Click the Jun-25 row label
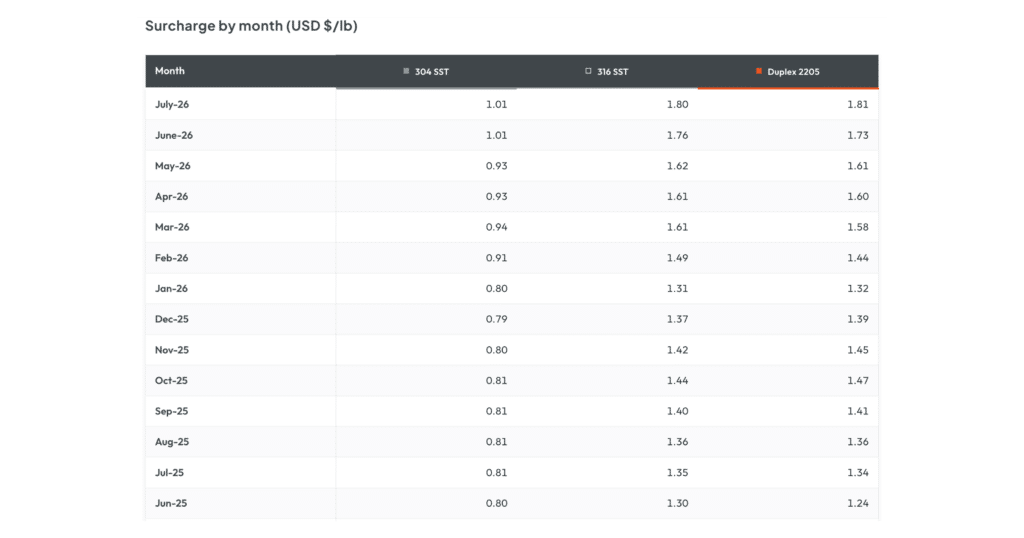 pyautogui.click(x=171, y=503)
